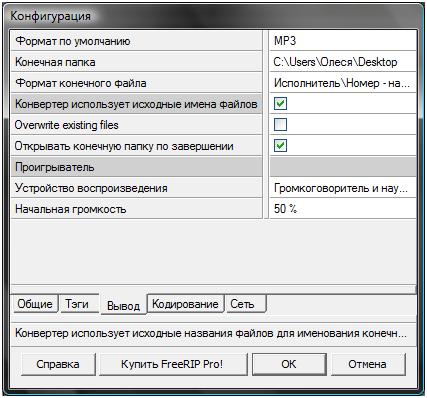Select the 'Overwrite existing files' row label
The image size is (427, 398).
tap(137, 125)
